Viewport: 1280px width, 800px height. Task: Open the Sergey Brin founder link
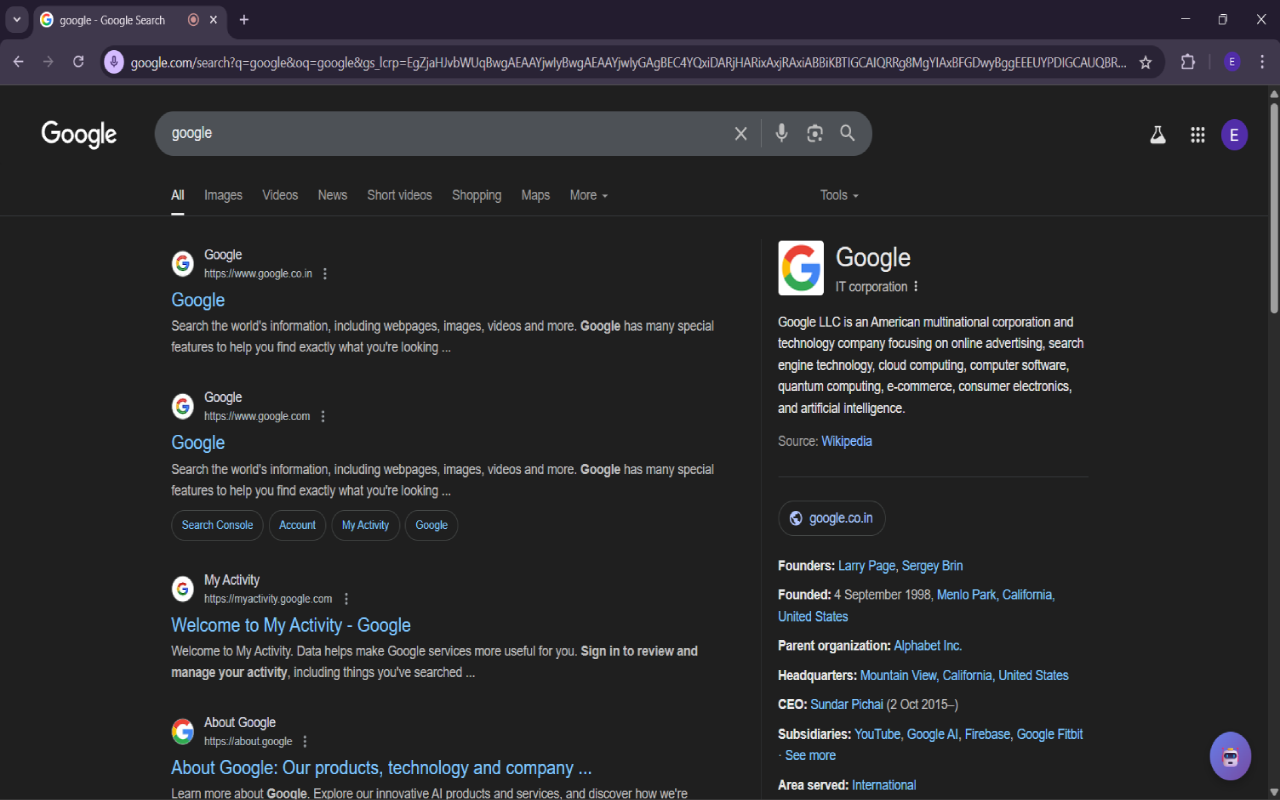(932, 566)
